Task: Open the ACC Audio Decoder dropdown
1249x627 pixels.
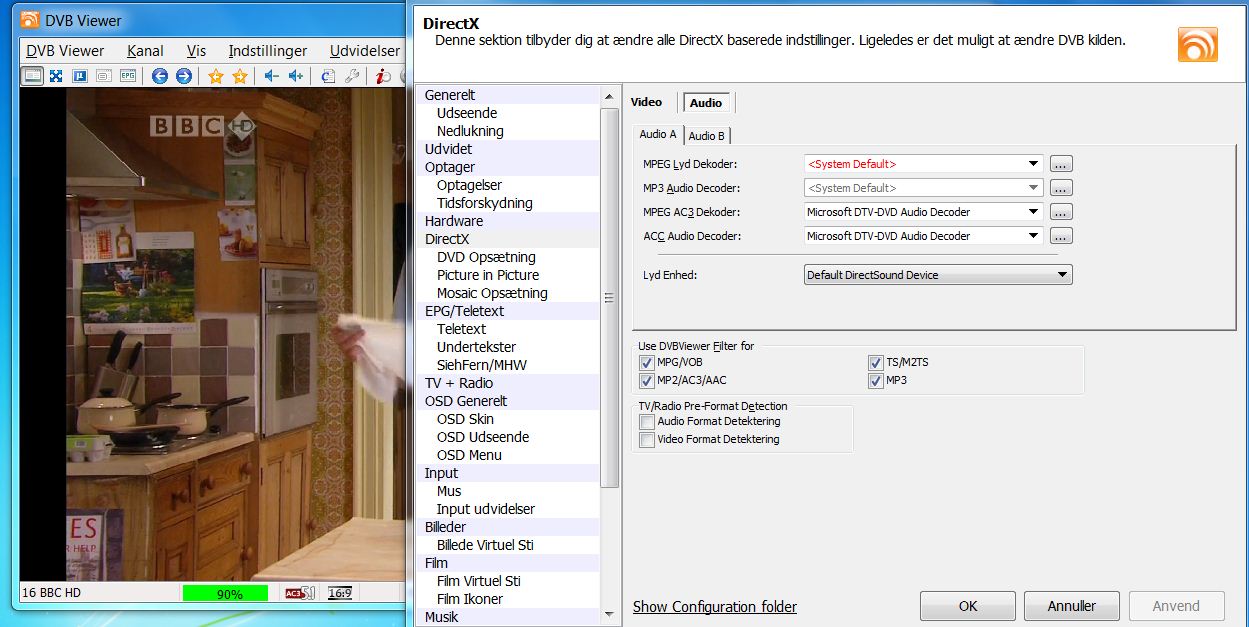Action: point(923,236)
